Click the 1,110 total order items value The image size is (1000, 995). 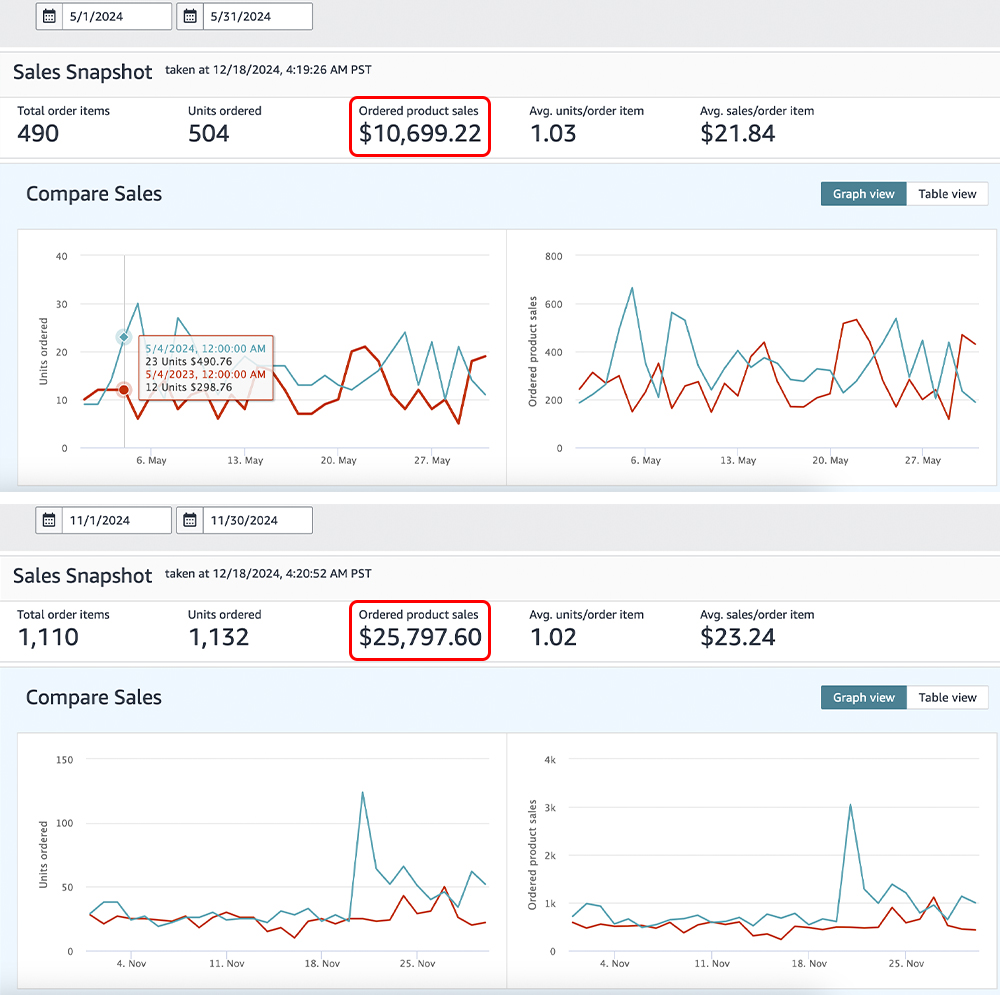click(48, 637)
